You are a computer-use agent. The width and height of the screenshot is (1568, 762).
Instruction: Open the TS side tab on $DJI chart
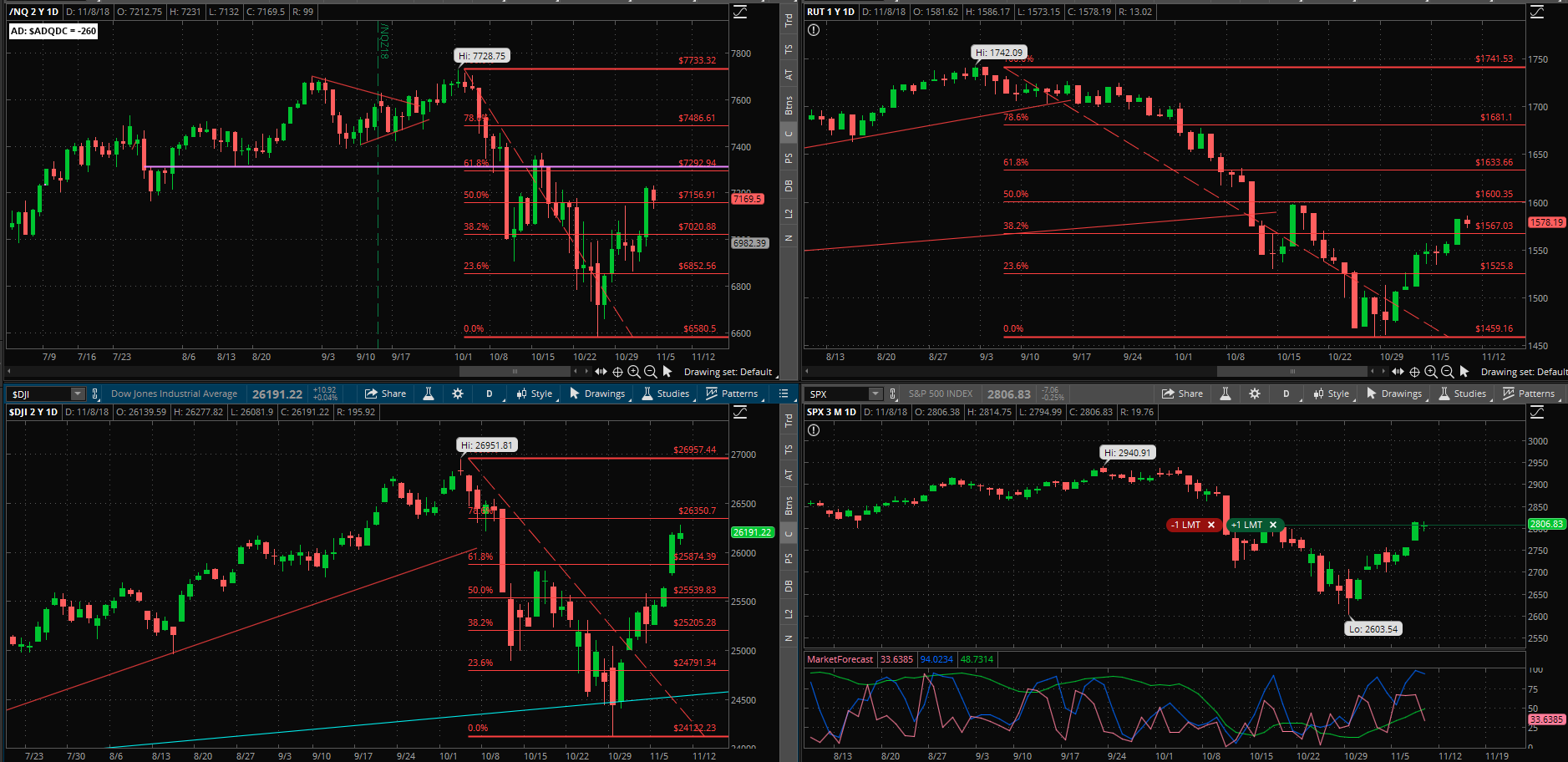tap(789, 450)
